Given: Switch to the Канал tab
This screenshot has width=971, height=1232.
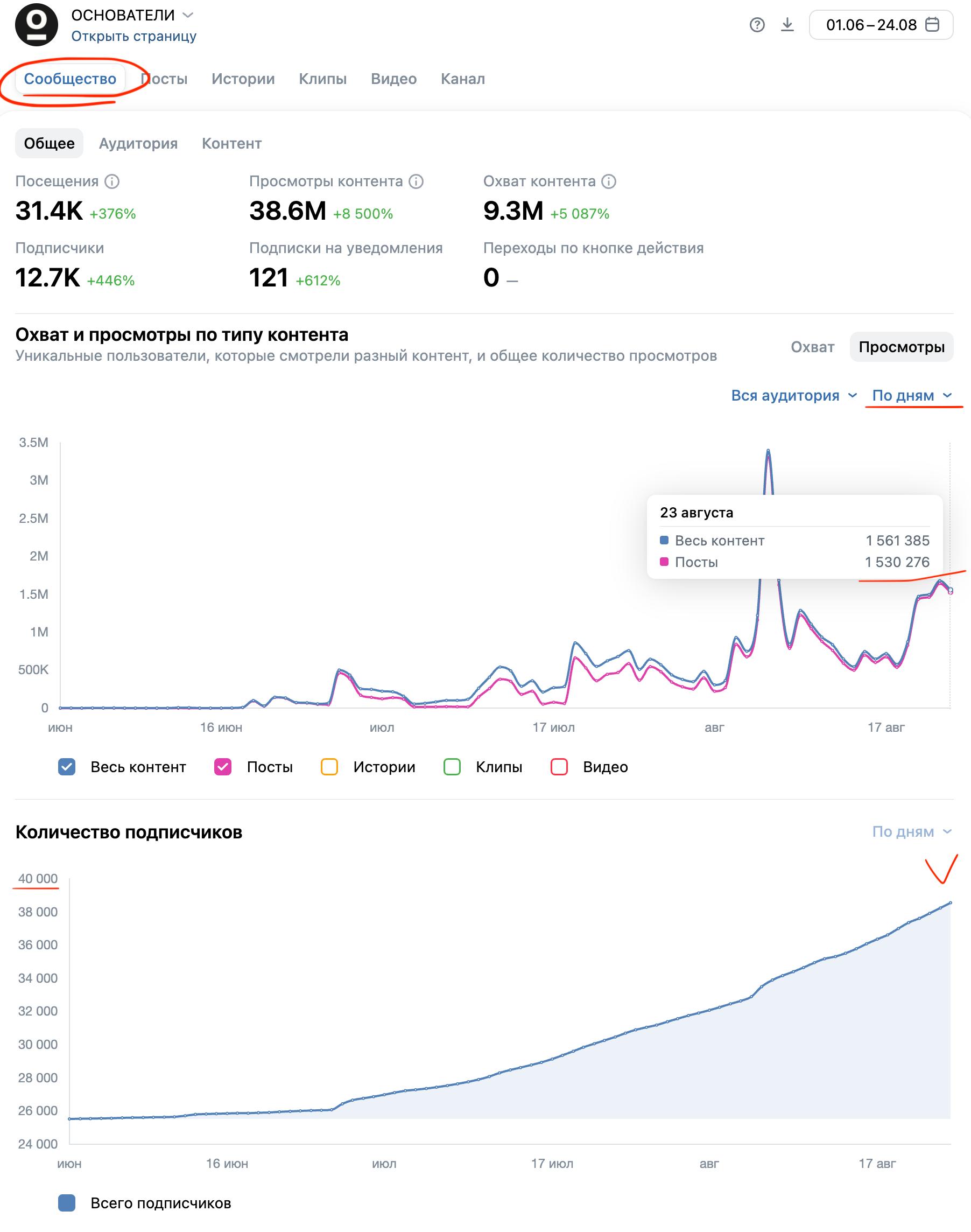Looking at the screenshot, I should click(x=463, y=79).
